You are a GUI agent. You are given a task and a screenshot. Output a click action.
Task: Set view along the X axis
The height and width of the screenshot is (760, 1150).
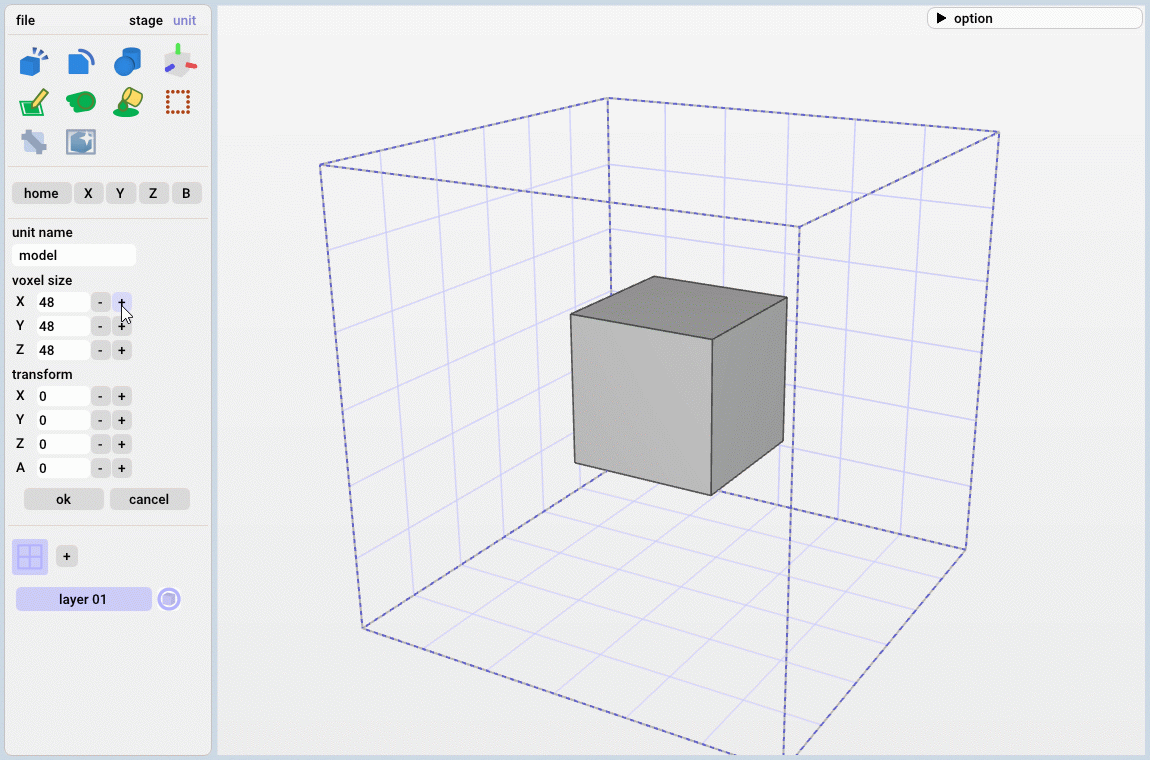coord(88,194)
